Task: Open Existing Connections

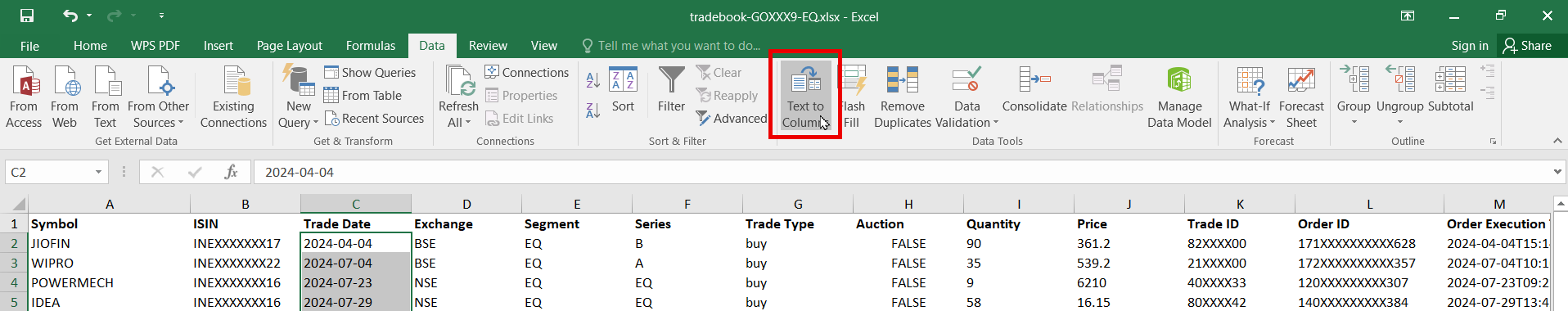Action: [233, 97]
